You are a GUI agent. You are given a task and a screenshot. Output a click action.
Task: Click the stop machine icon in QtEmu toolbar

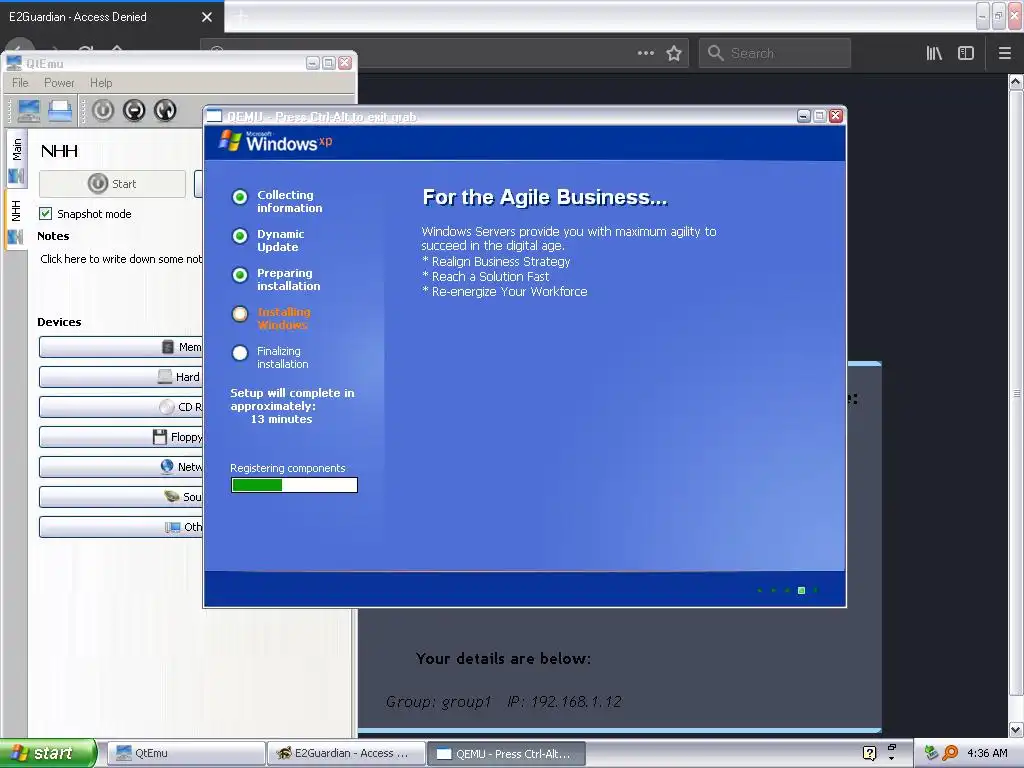[x=134, y=110]
